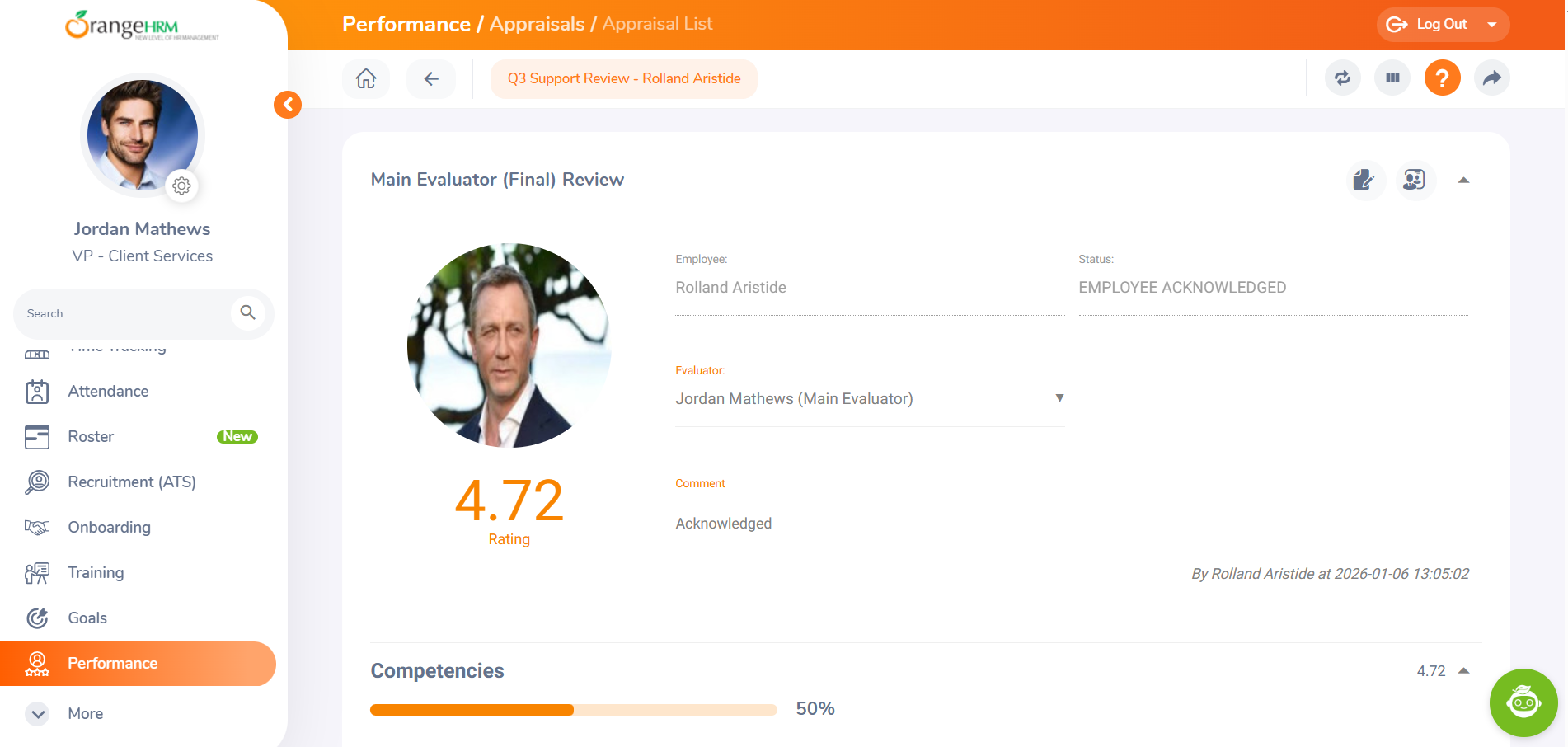Go back using the left arrow button
The width and height of the screenshot is (1568, 747).
coord(430,78)
